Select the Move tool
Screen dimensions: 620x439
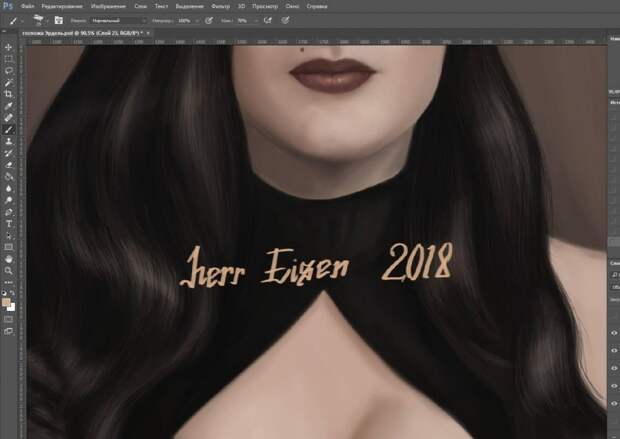click(x=8, y=47)
